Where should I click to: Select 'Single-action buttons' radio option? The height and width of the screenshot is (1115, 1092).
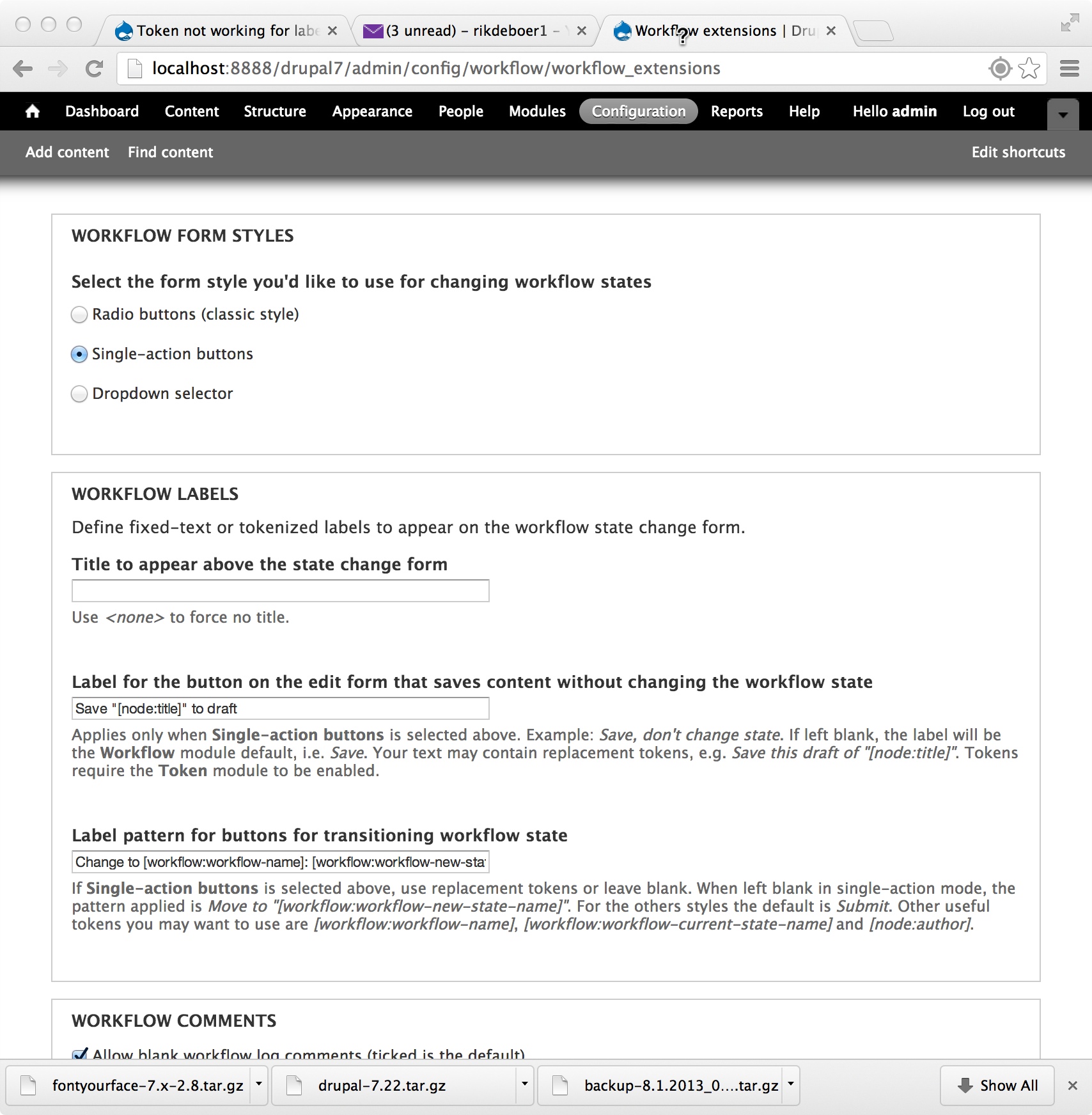click(79, 354)
